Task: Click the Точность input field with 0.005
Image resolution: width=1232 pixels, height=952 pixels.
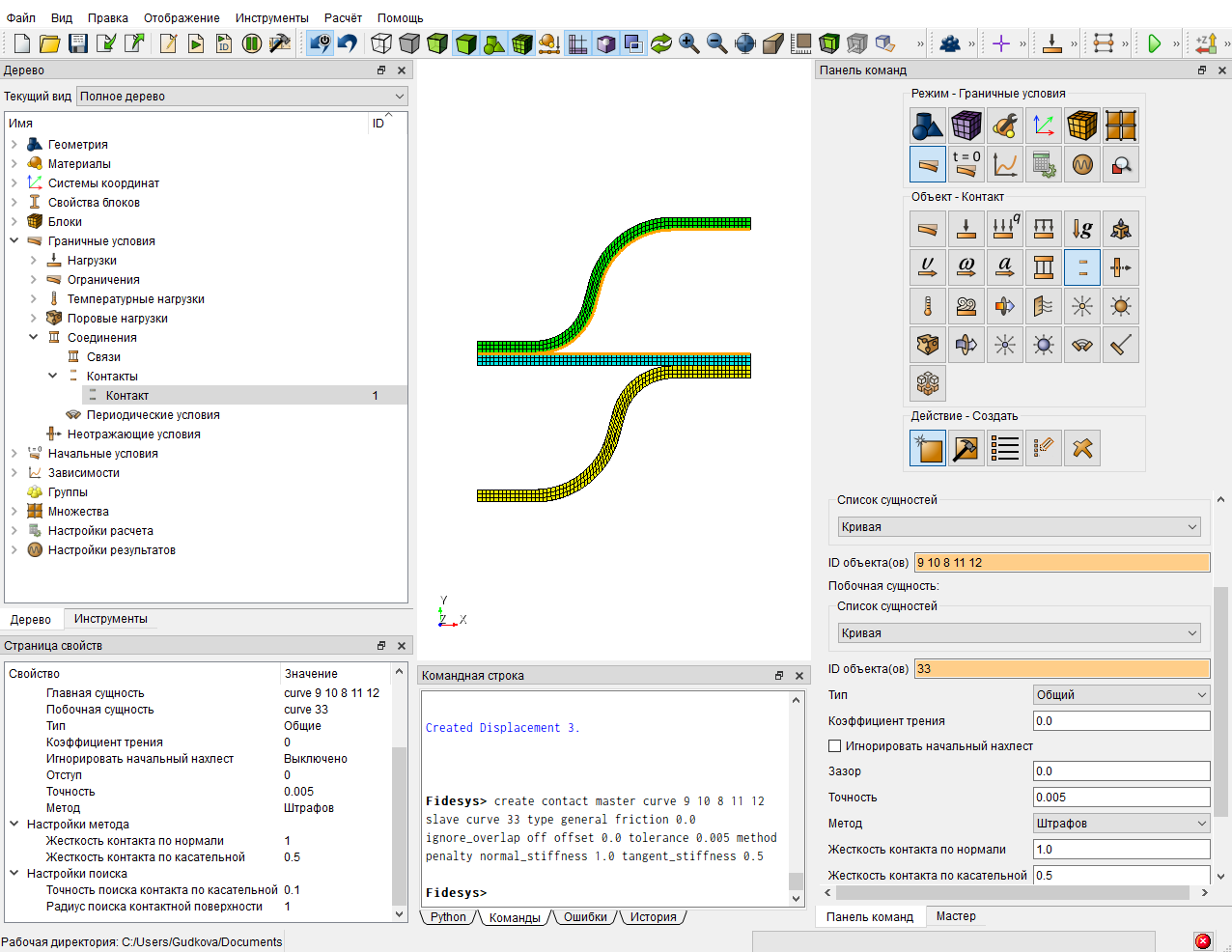Action: click(1121, 798)
